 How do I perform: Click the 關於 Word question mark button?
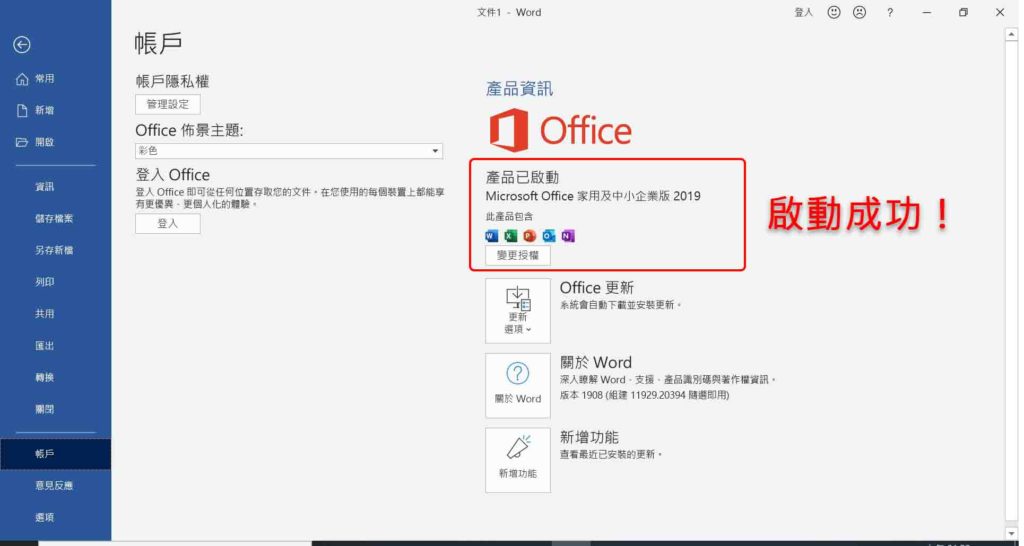point(518,385)
